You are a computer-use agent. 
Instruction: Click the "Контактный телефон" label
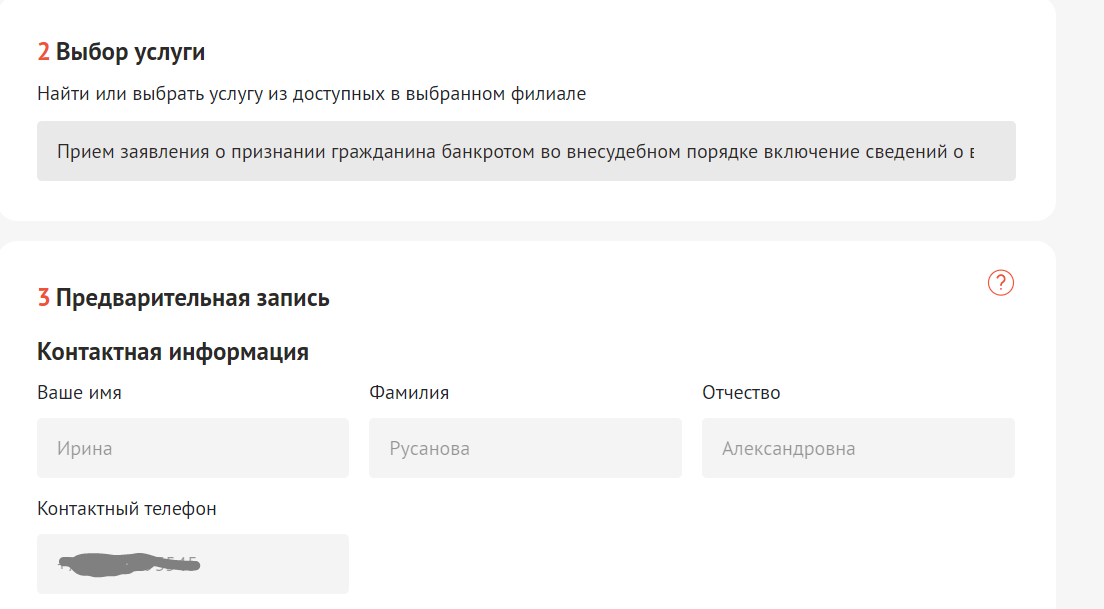point(127,508)
